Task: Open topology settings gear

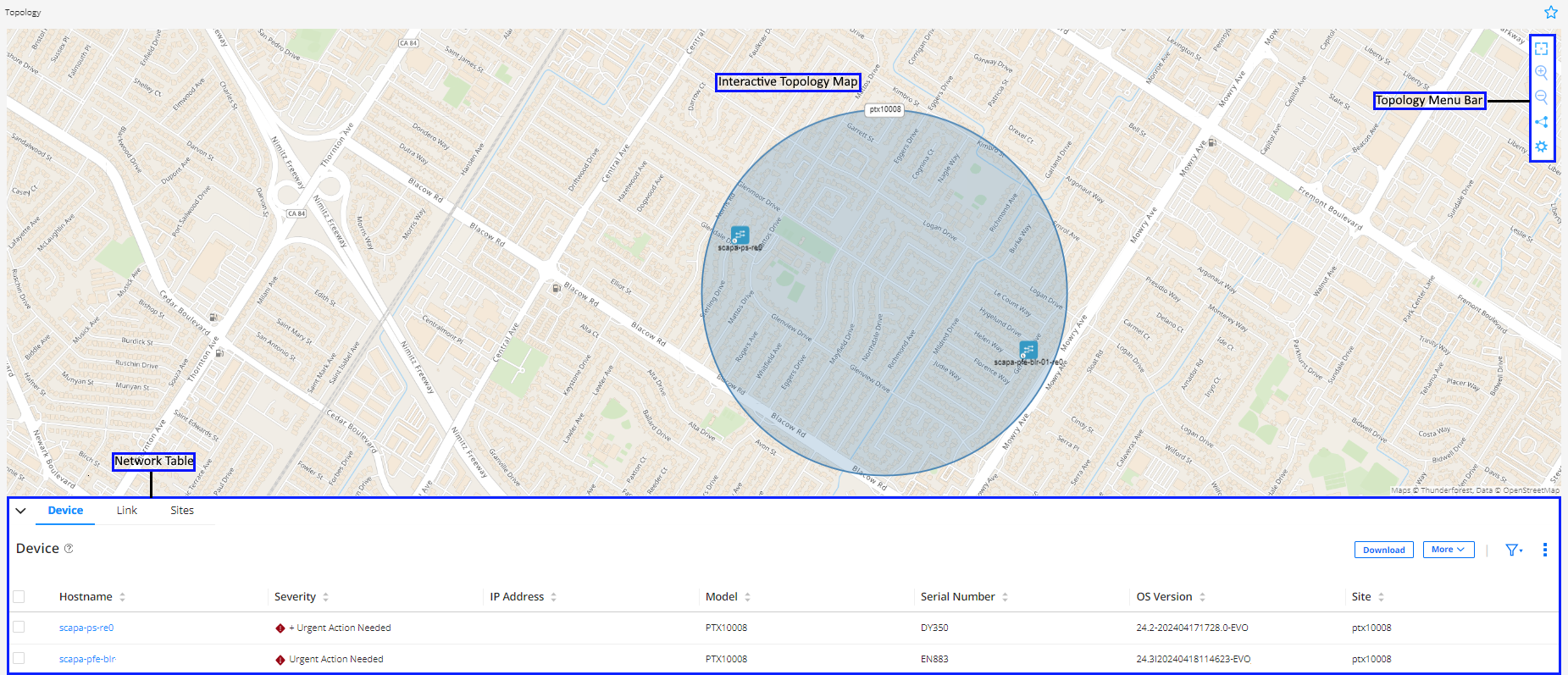Action: pyautogui.click(x=1541, y=147)
